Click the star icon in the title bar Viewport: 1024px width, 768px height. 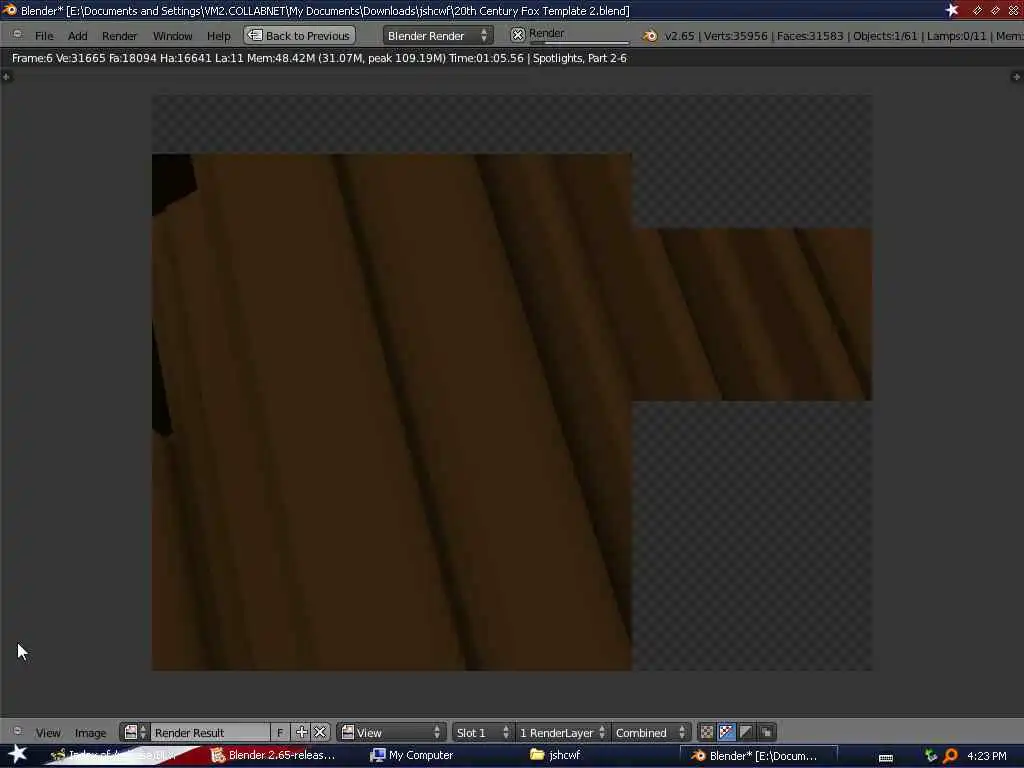pos(952,10)
